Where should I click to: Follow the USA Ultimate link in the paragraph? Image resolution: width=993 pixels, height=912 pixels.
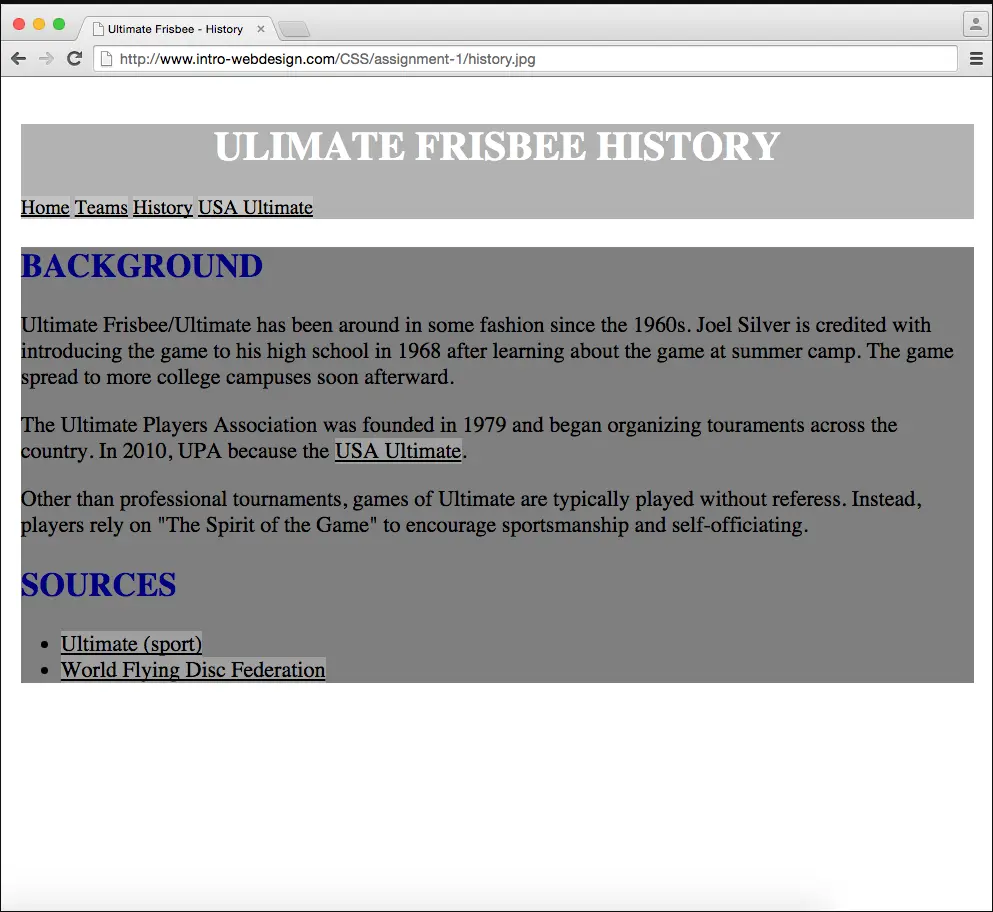pos(398,451)
